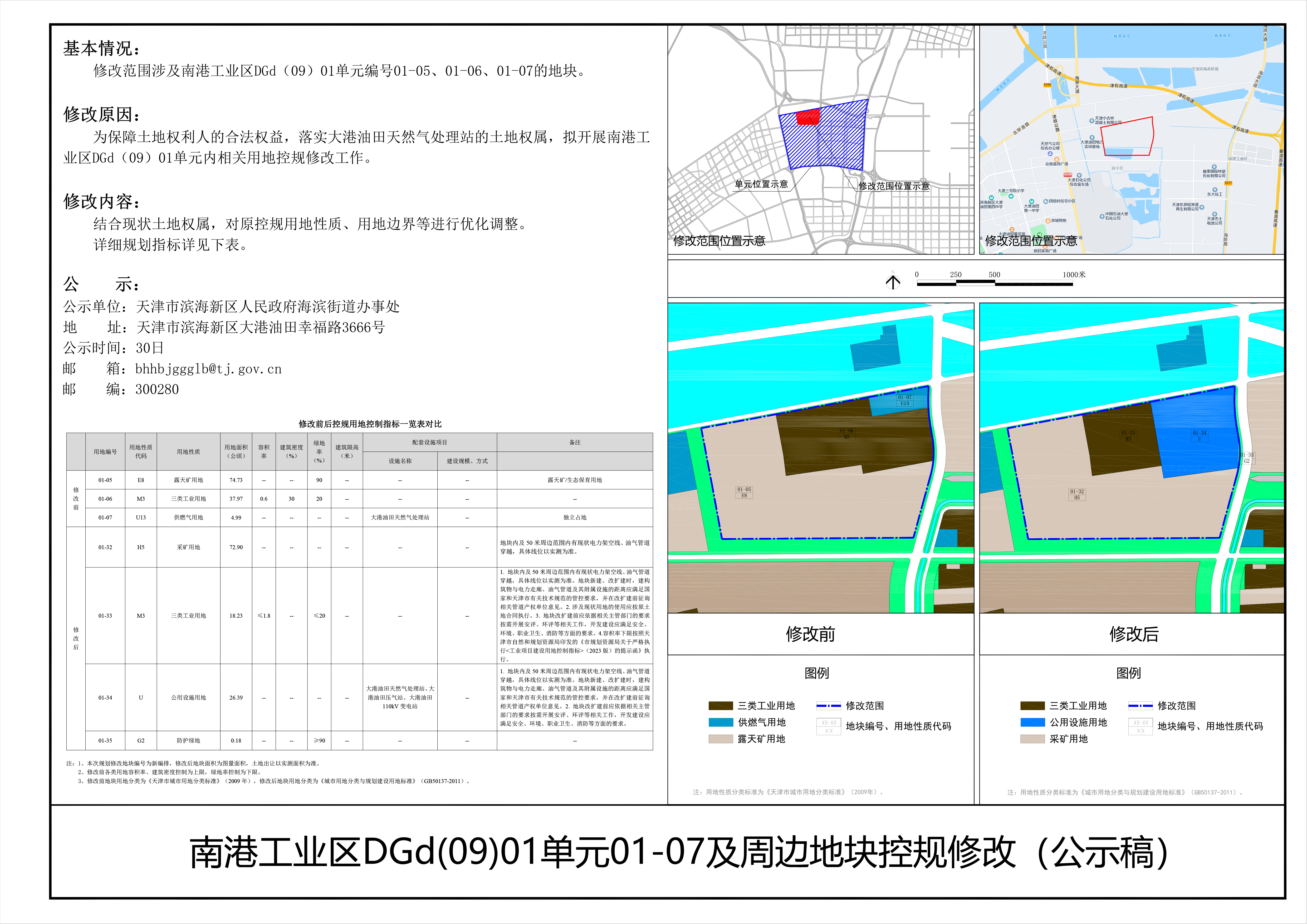Click the north arrow compass icon
Image resolution: width=1307 pixels, height=924 pixels.
pyautogui.click(x=893, y=282)
